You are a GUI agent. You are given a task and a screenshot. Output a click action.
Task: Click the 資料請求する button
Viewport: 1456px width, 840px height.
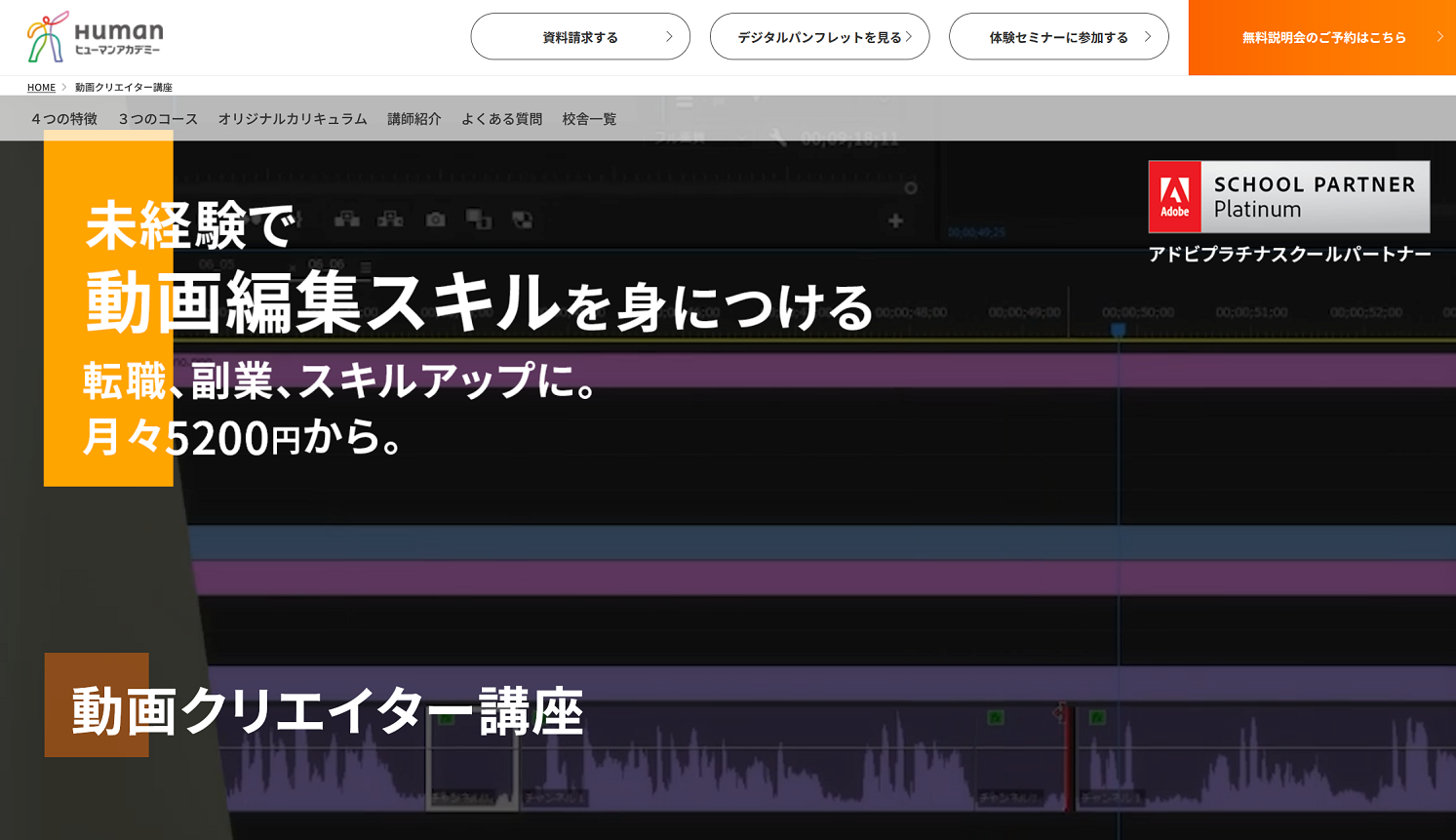[580, 36]
